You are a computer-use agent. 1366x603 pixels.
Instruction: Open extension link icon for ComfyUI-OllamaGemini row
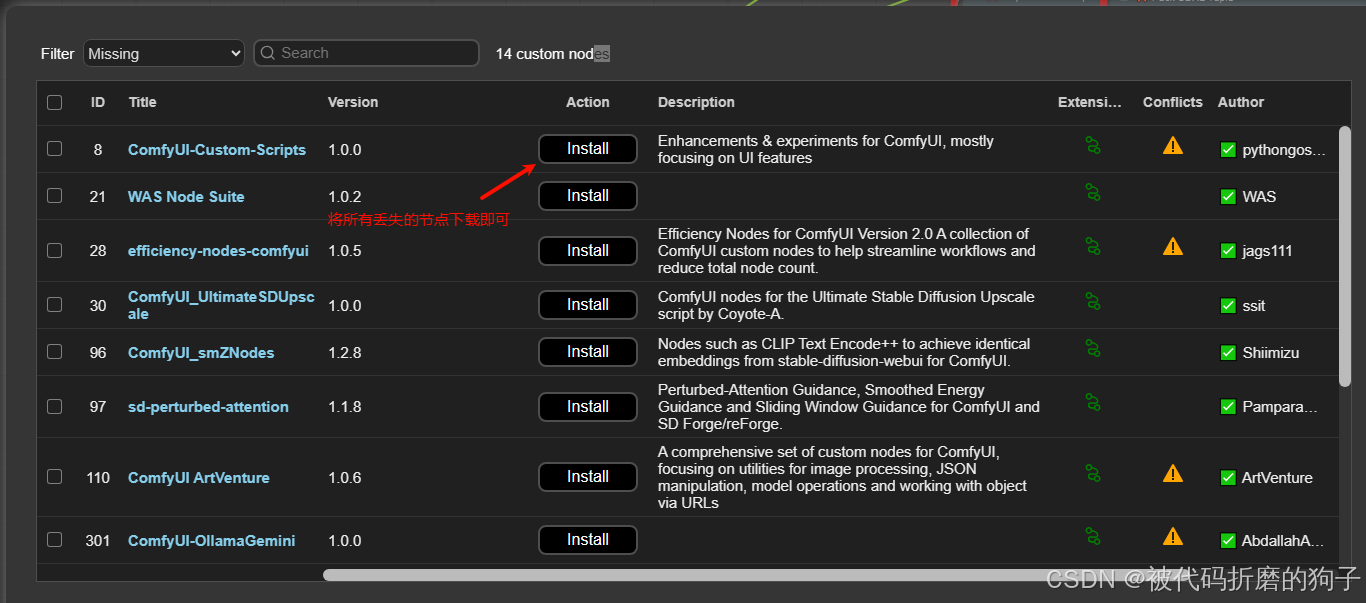tap(1092, 537)
